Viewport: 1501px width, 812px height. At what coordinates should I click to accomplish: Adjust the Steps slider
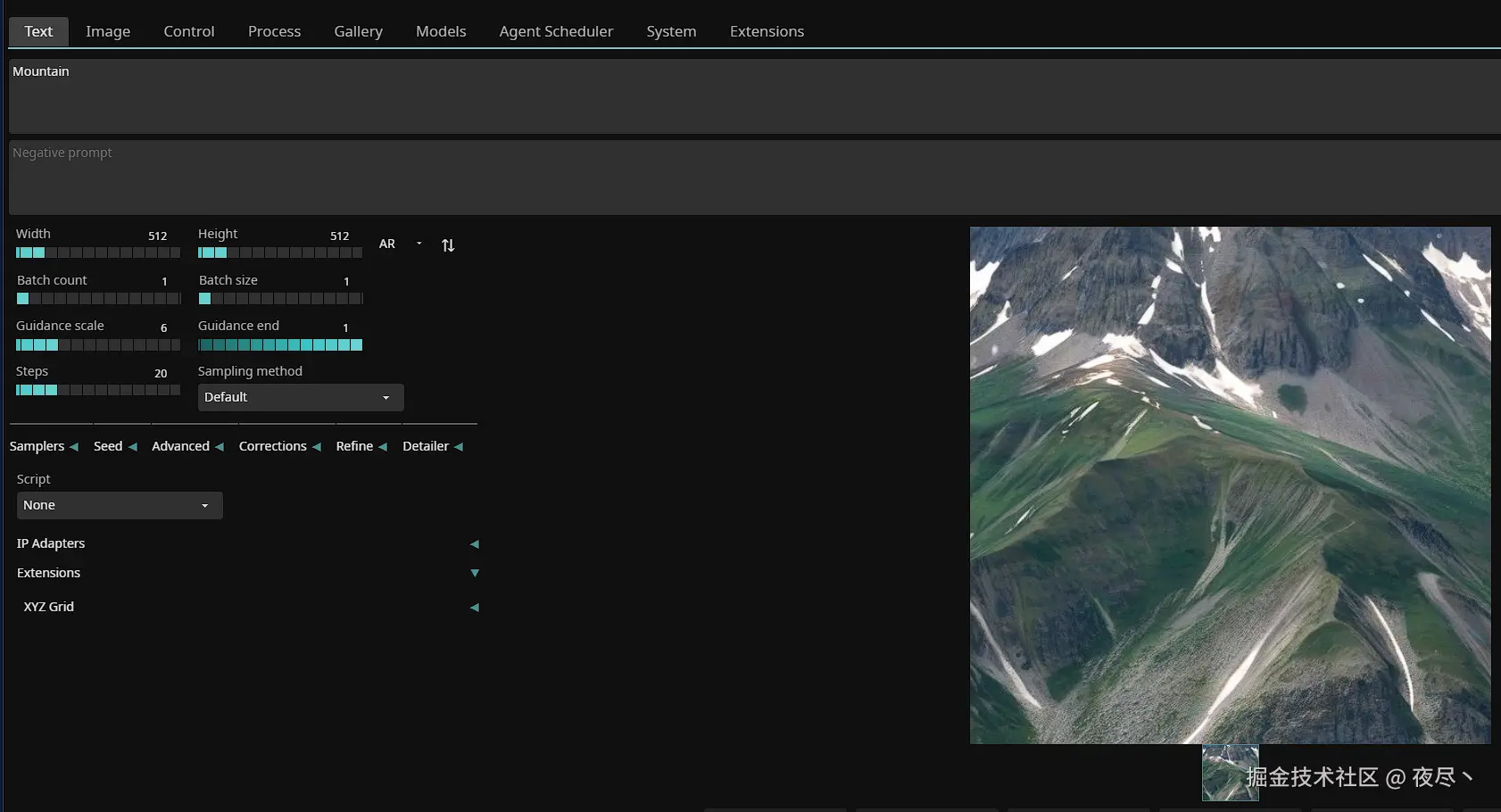[x=98, y=391]
